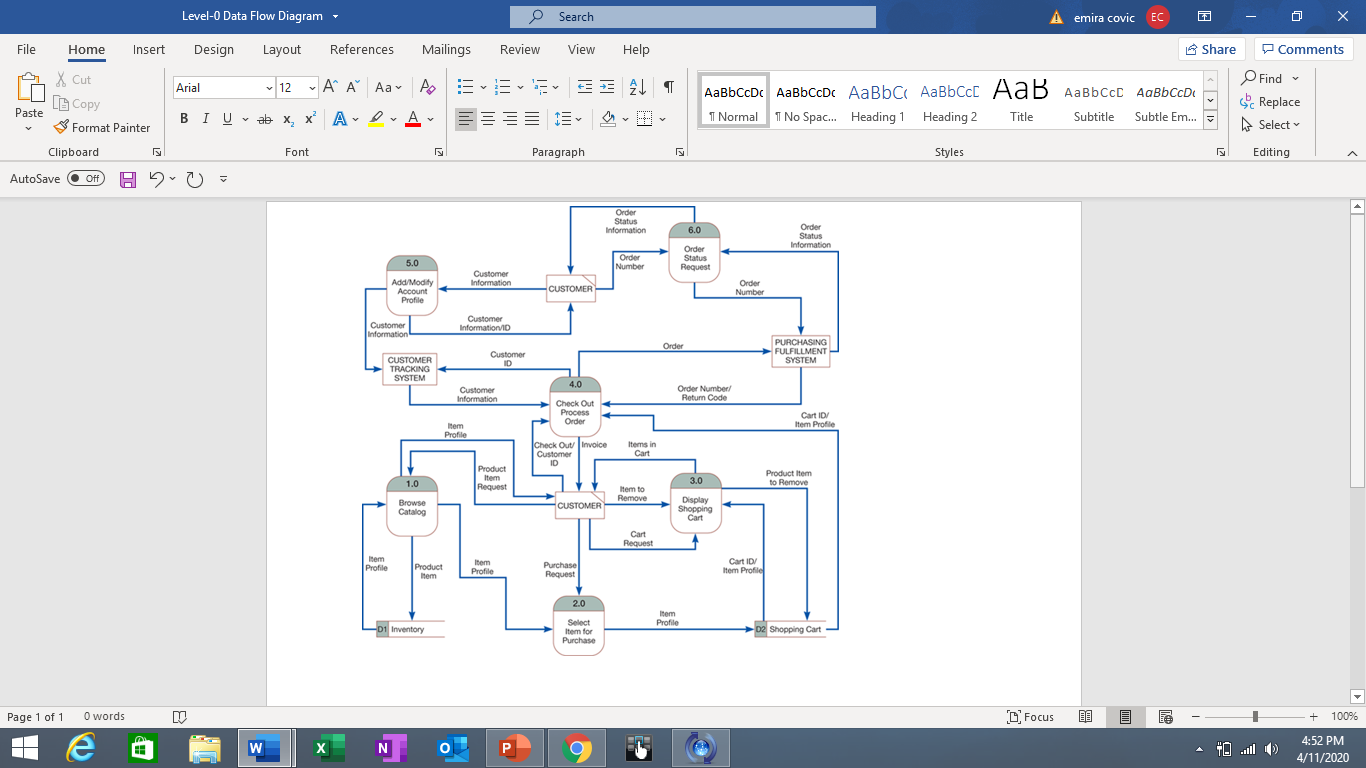Select center alignment

click(x=487, y=118)
